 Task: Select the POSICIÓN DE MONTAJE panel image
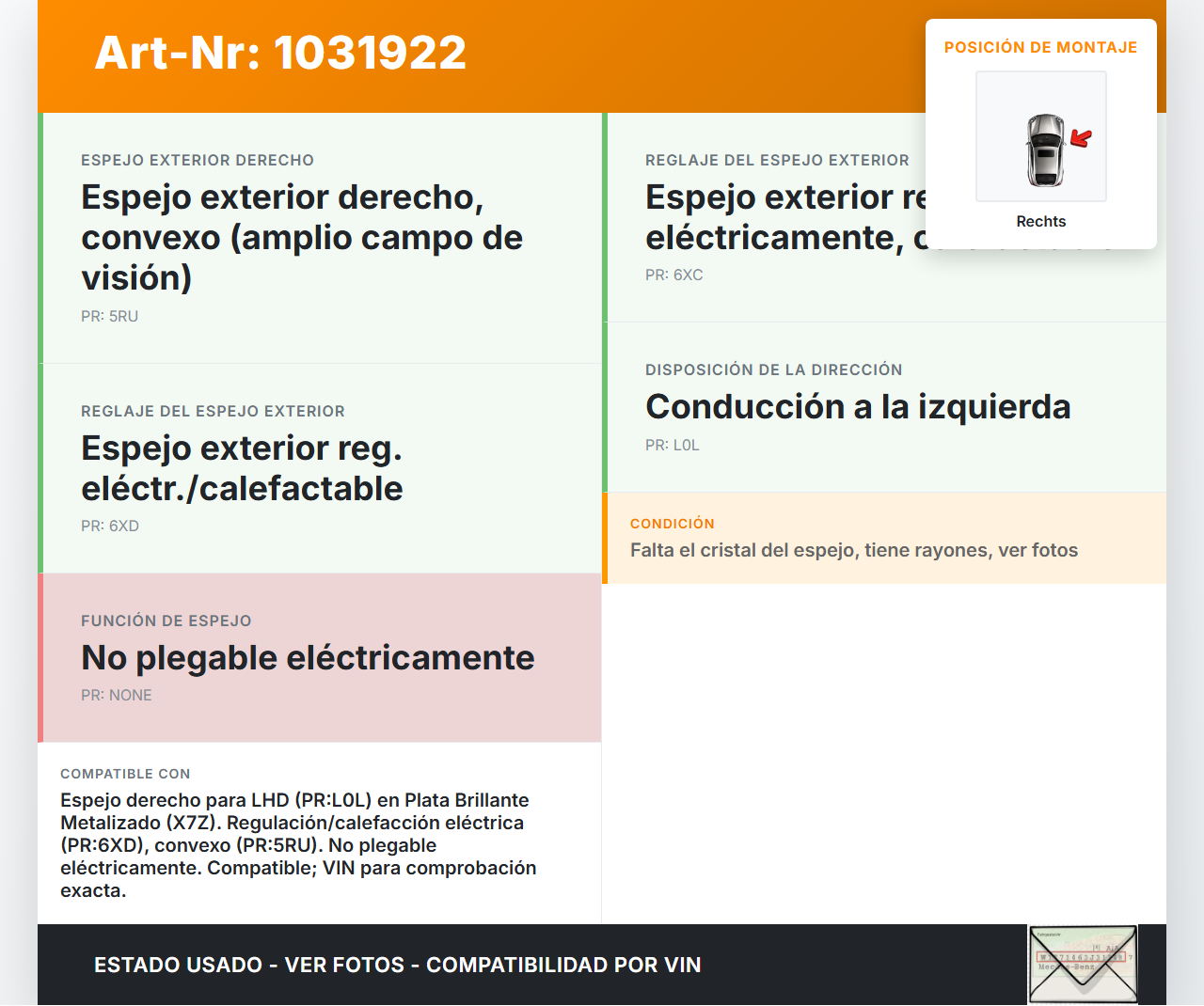(1040, 136)
